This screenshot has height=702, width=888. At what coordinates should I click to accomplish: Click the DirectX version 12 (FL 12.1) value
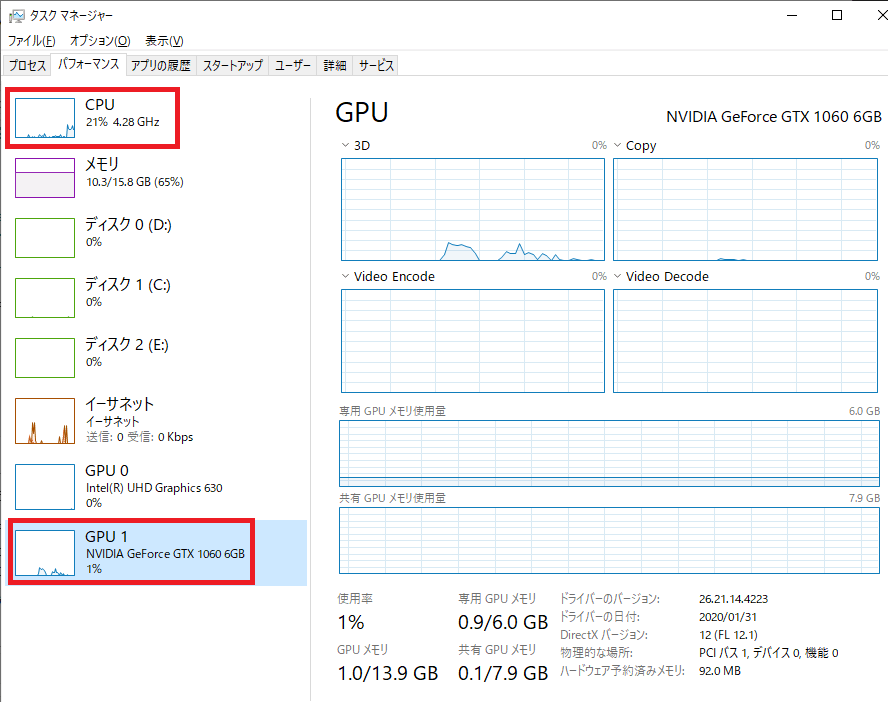point(728,635)
